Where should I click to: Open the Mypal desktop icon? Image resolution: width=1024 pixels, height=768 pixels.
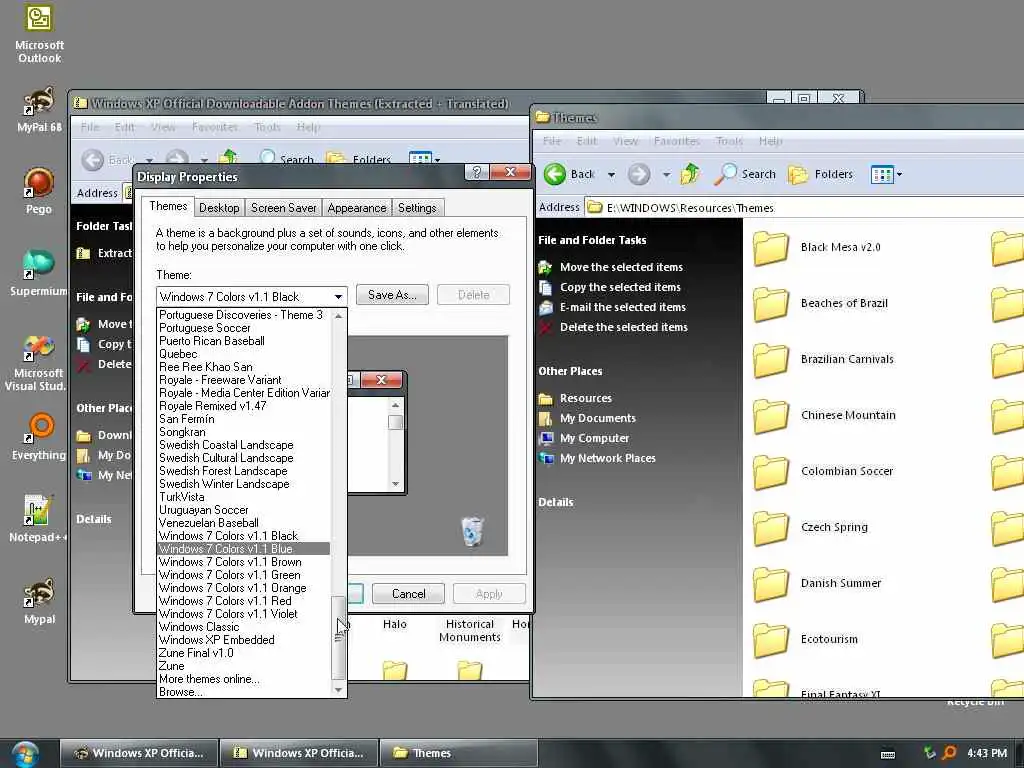39,601
